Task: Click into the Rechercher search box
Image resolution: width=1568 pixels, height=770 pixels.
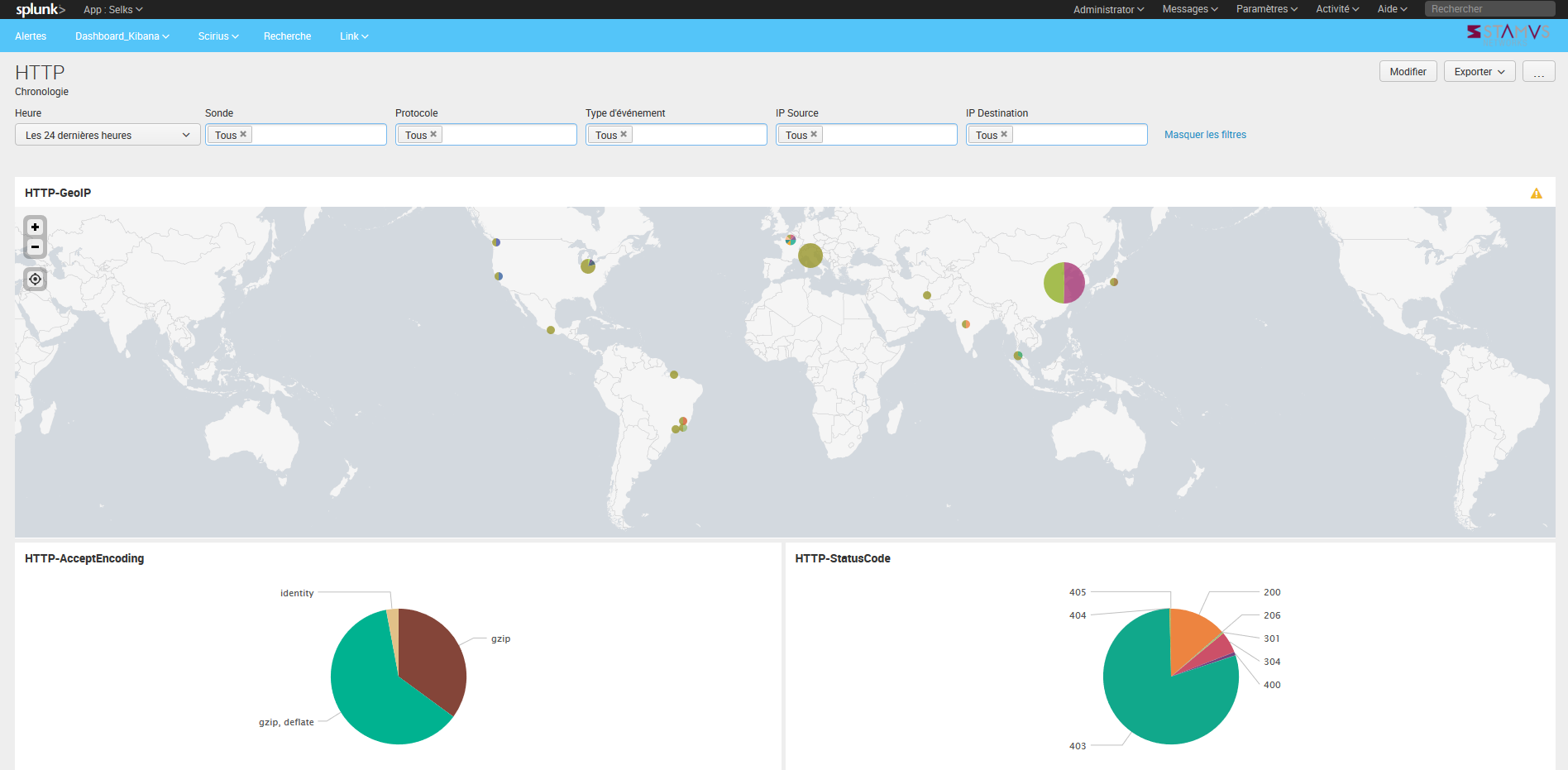Action: [x=1489, y=9]
